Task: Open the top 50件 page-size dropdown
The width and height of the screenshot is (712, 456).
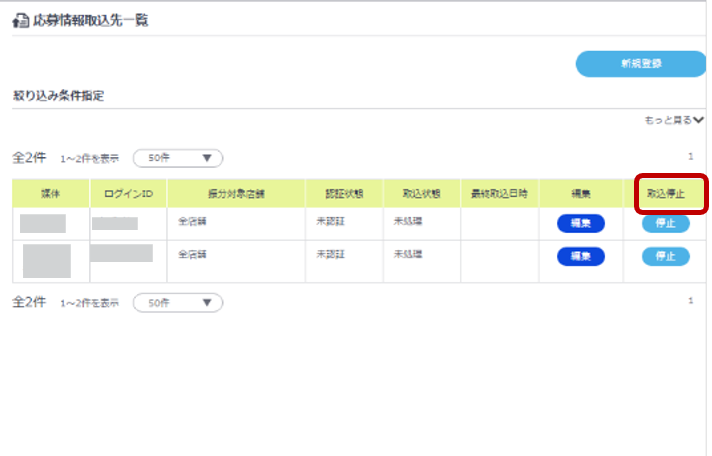Action: pyautogui.click(x=178, y=158)
